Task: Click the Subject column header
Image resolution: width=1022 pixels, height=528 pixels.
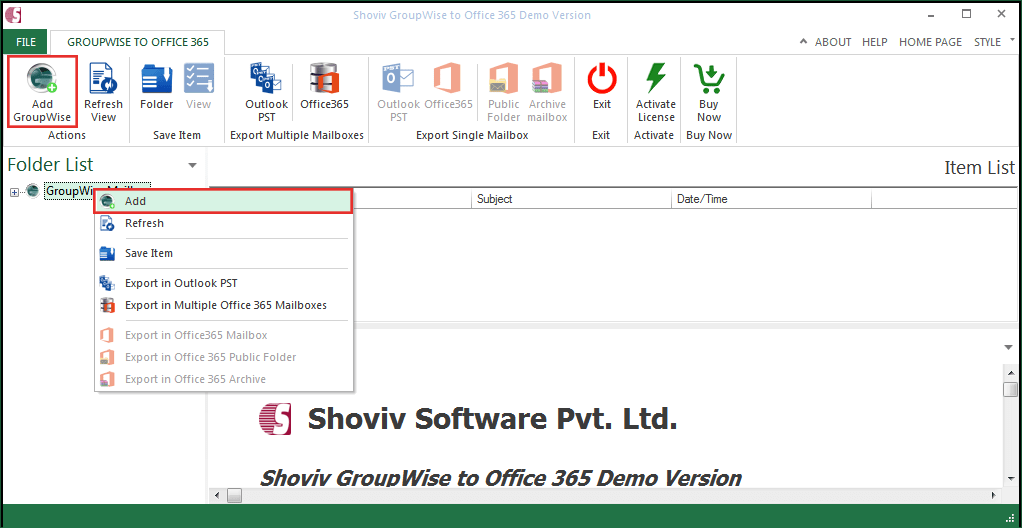Action: (571, 199)
